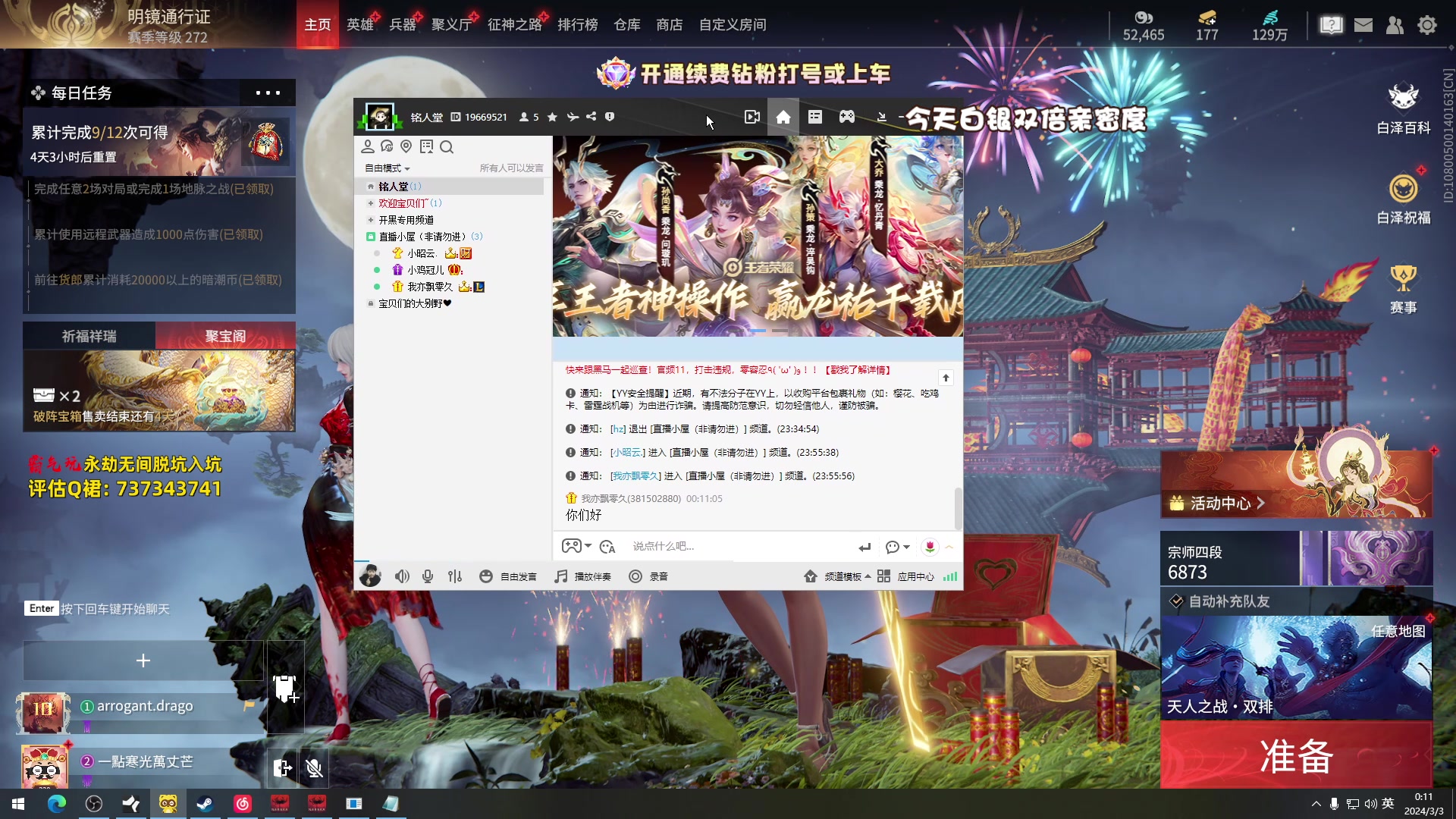1456x819 pixels.
Task: Open the channel bulletin list icon
Action: (815, 117)
